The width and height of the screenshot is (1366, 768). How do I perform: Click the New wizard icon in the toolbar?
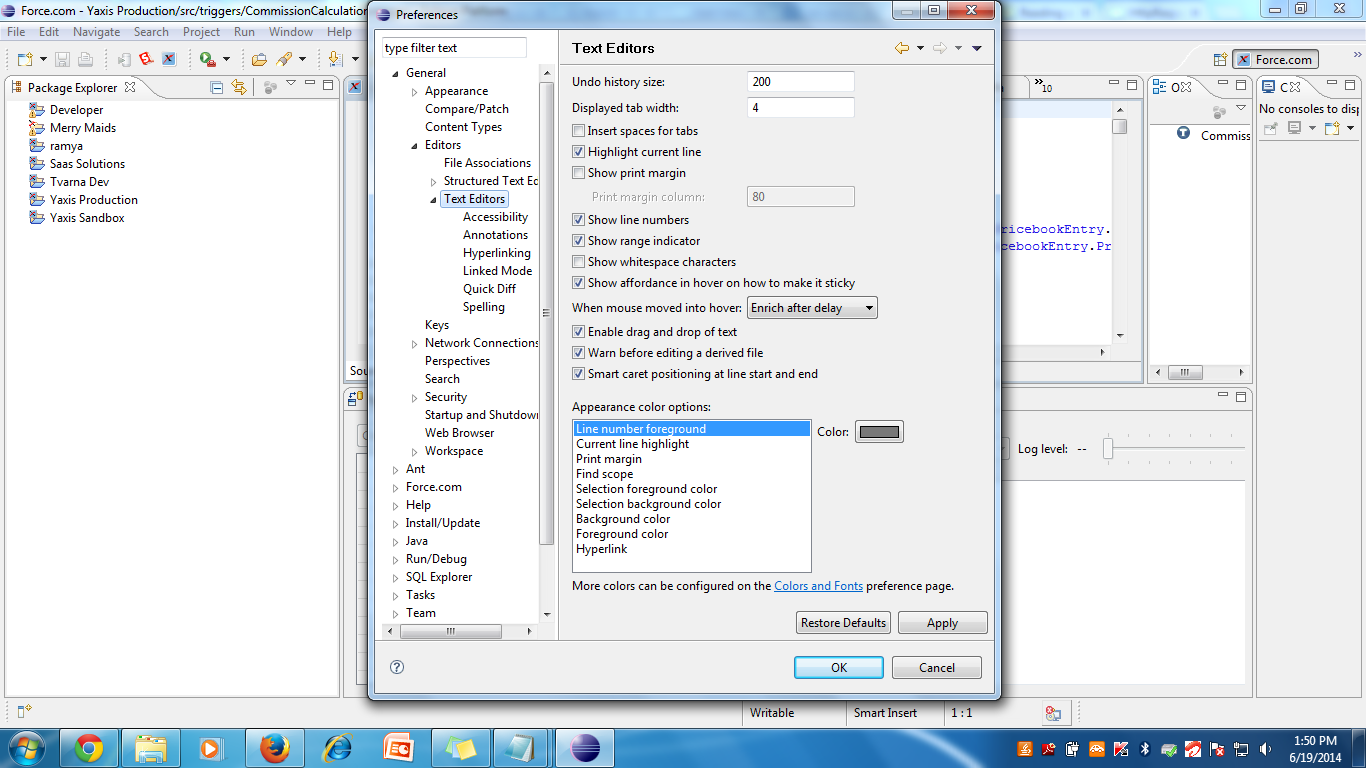pyautogui.click(x=25, y=58)
